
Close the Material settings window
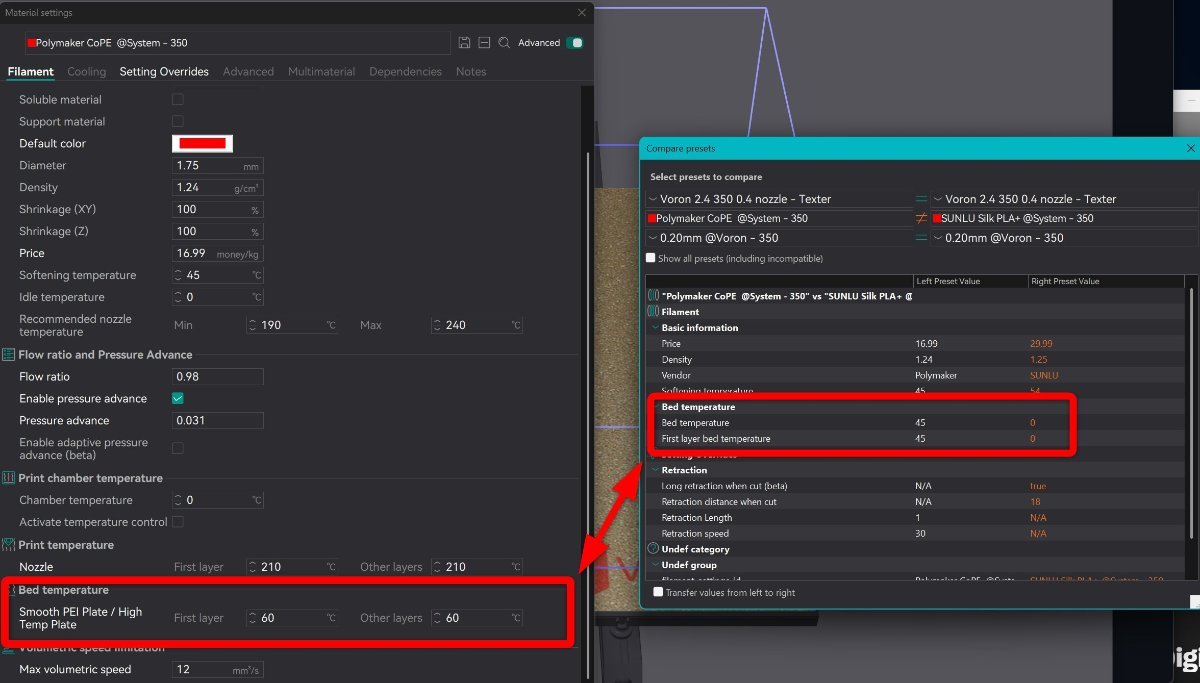[582, 13]
